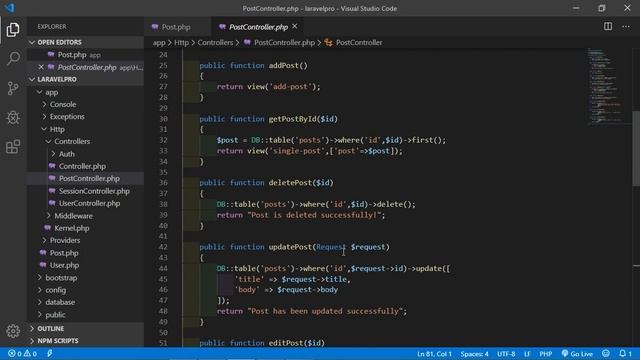
Task: Open the Debug view in activity bar
Action: tap(13, 118)
